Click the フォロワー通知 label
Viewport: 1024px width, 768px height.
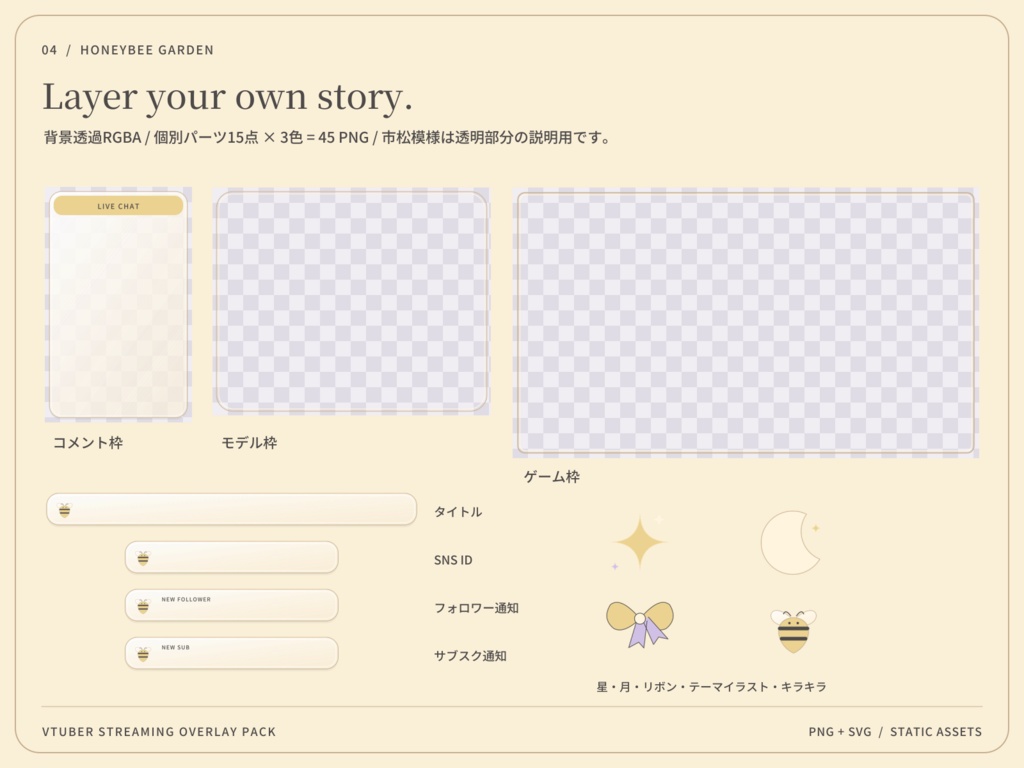(x=477, y=608)
